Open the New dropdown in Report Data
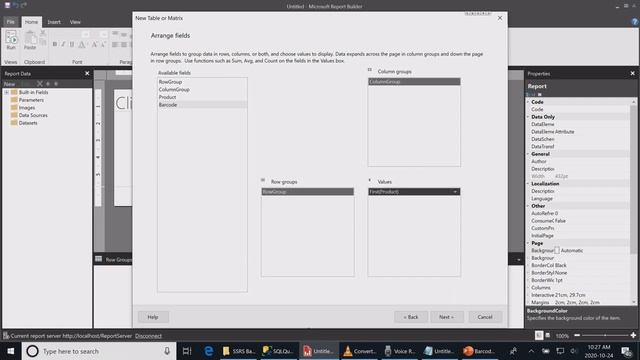This screenshot has height=360, width=640. coord(10,84)
